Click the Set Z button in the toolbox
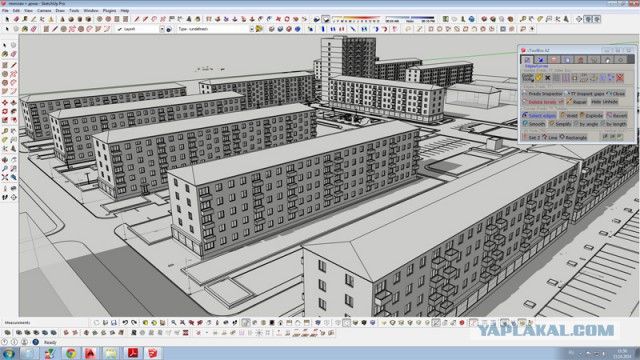 (x=531, y=137)
